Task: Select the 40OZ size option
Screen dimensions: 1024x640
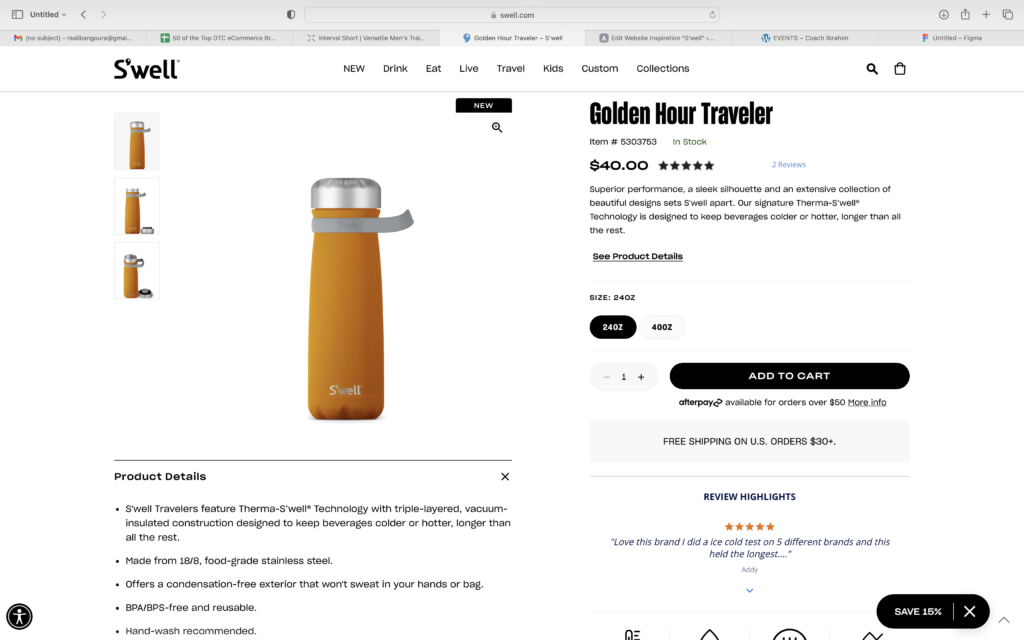Action: click(662, 327)
